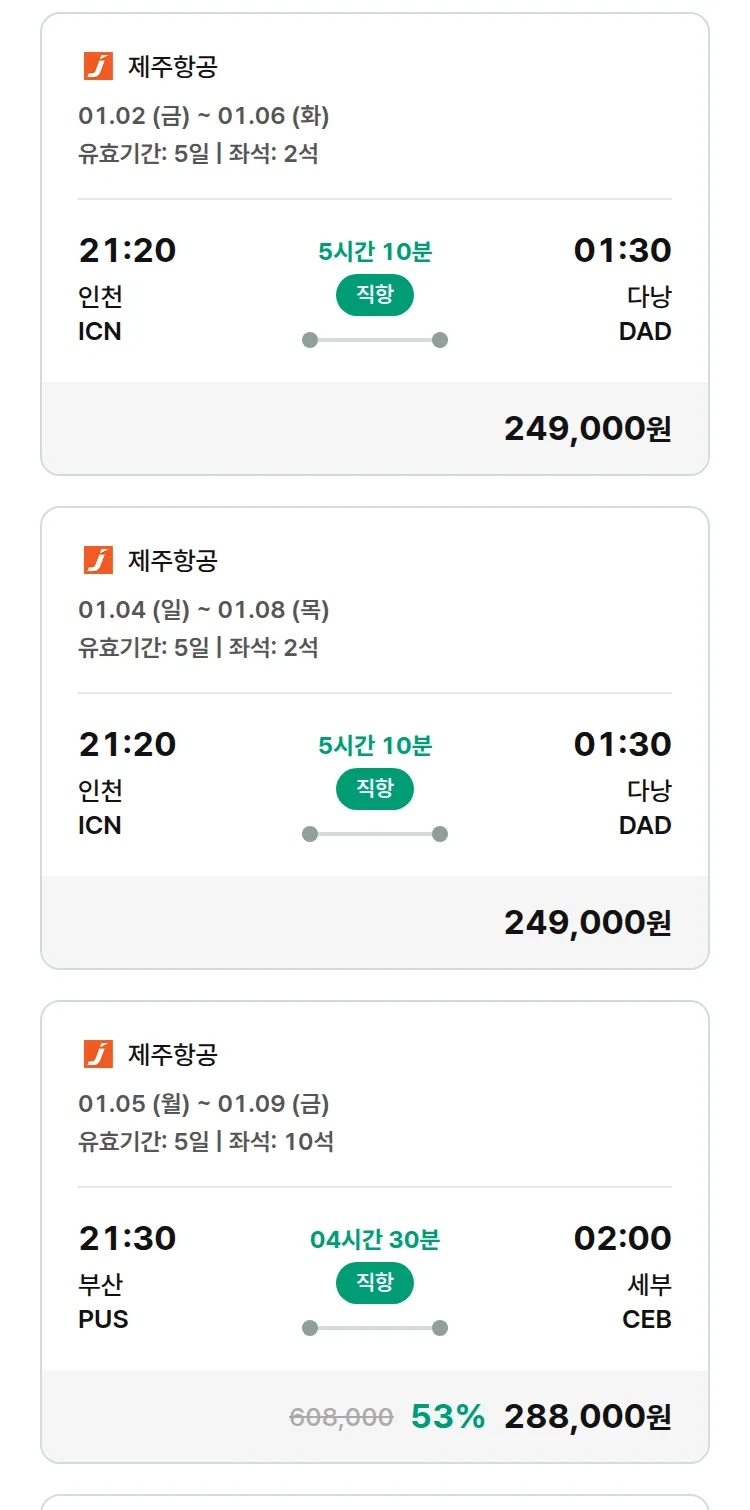
Task: Click the struck-through 608,000 original price
Action: 341,1417
